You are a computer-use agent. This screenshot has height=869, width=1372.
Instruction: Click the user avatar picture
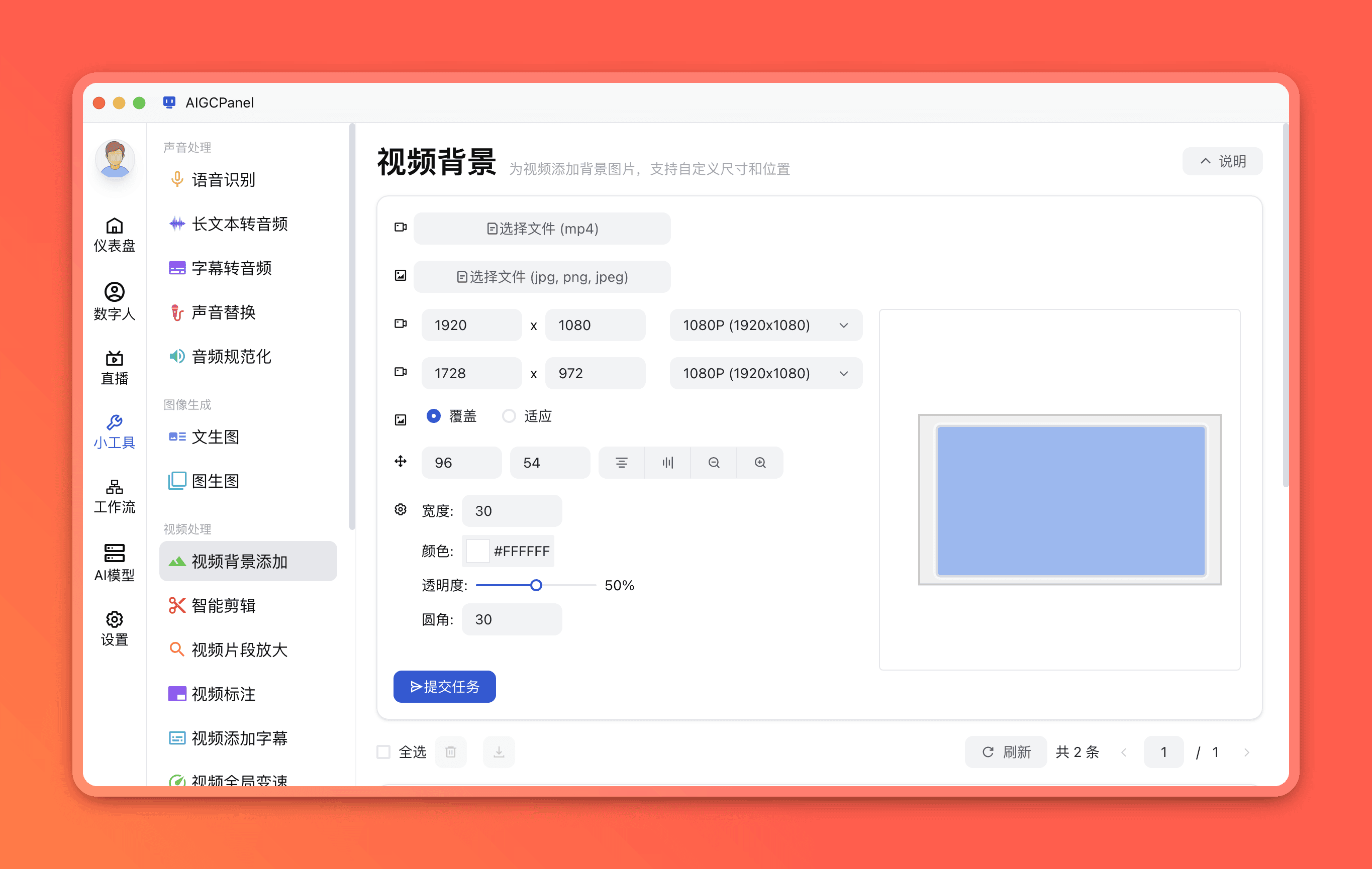point(115,159)
